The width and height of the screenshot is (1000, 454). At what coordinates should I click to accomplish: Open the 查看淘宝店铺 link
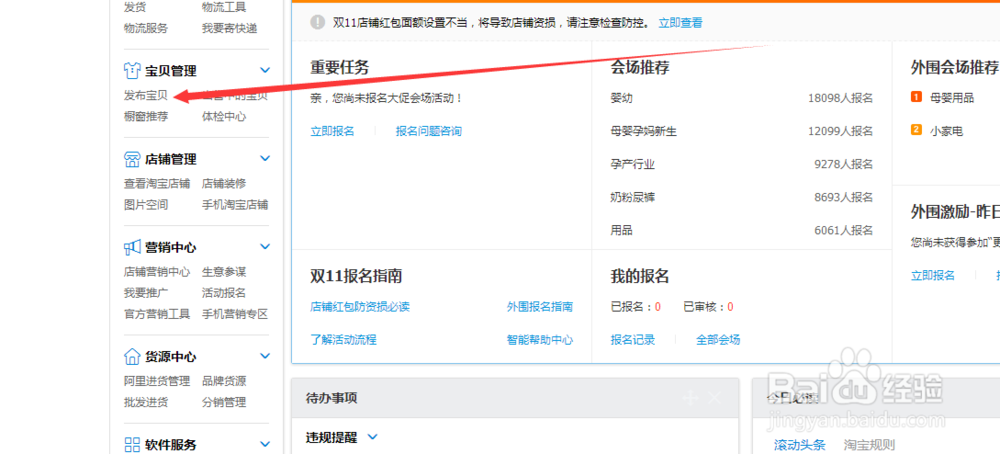click(x=157, y=184)
